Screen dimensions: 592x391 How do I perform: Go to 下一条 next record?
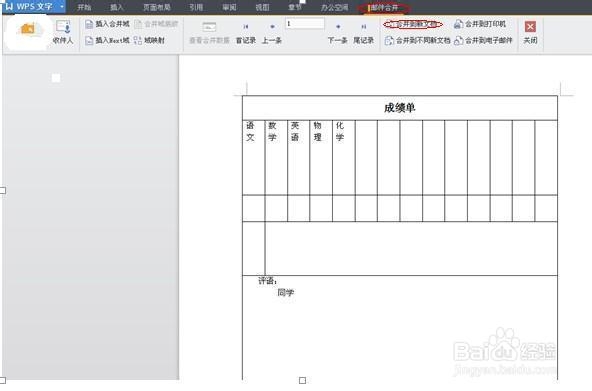point(338,34)
